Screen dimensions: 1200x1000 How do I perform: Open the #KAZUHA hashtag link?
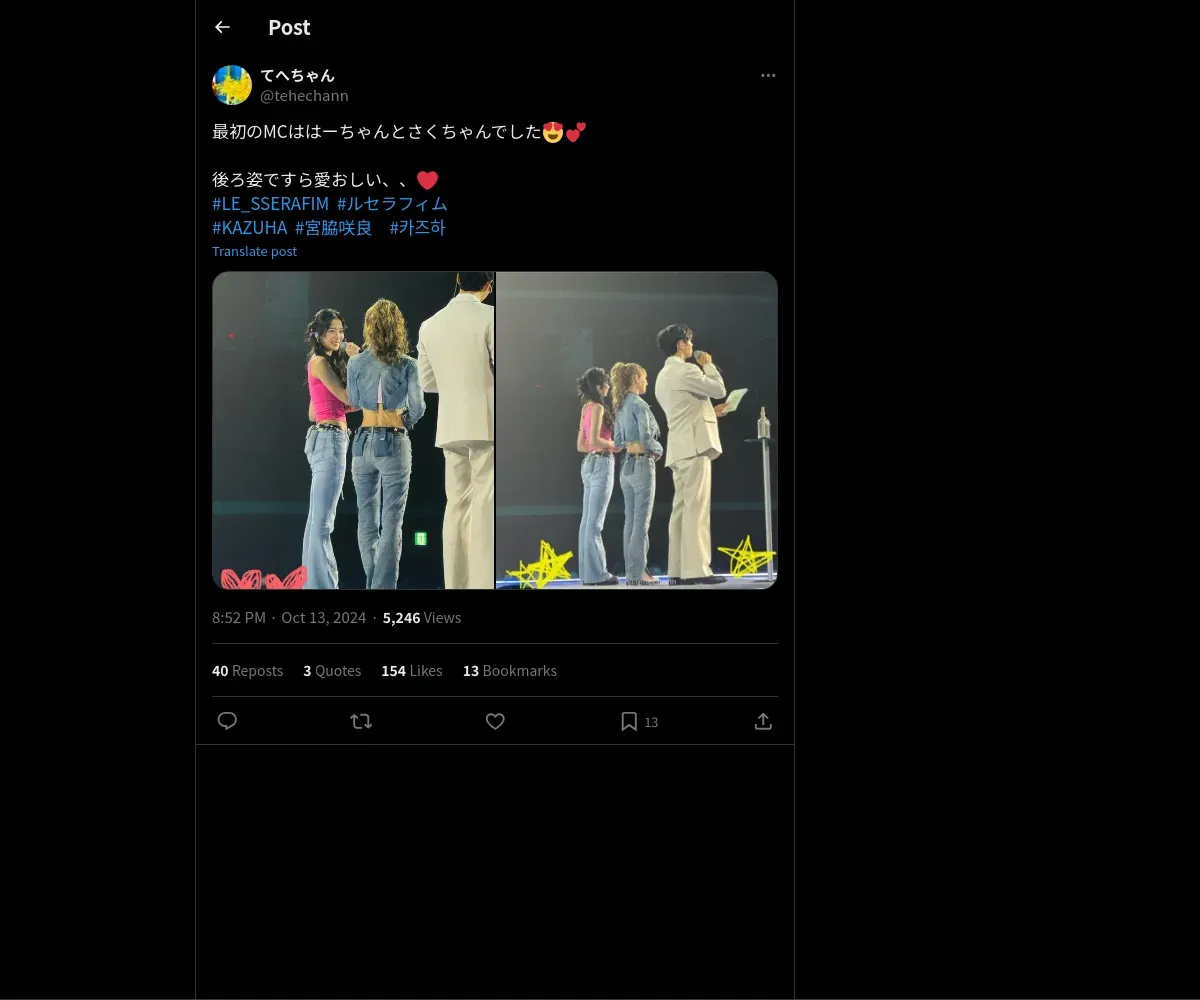coord(249,228)
